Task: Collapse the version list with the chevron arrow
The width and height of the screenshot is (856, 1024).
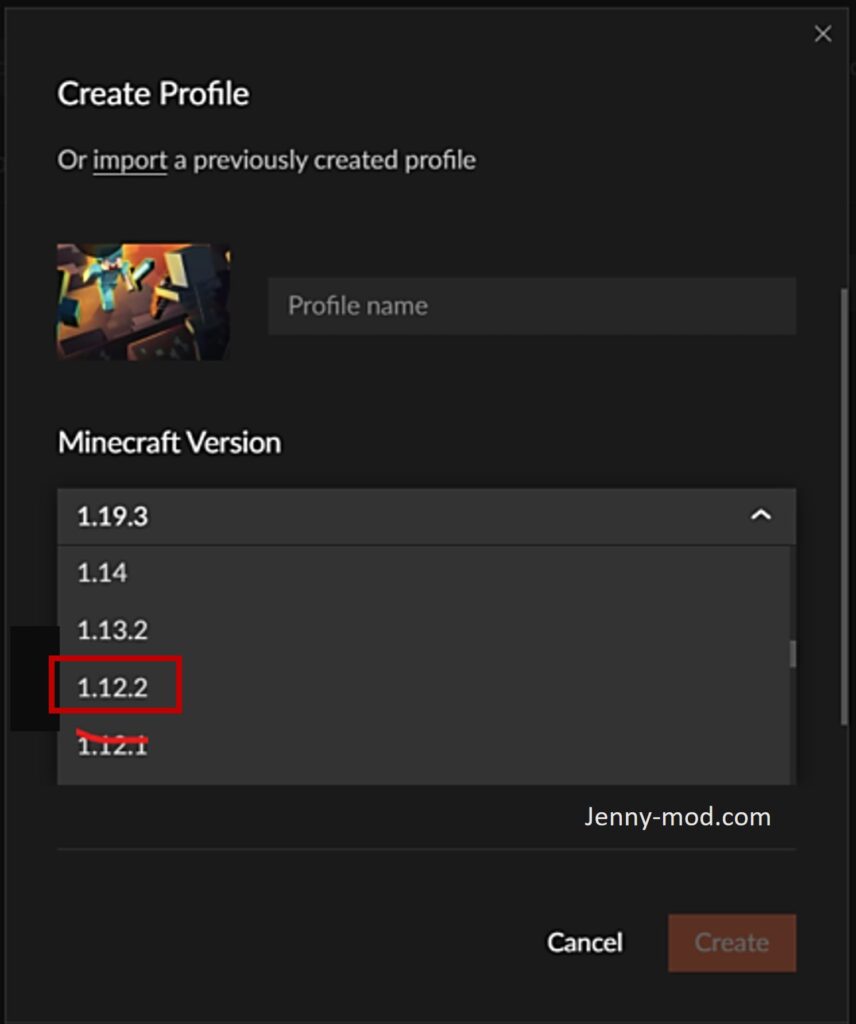Action: point(761,516)
